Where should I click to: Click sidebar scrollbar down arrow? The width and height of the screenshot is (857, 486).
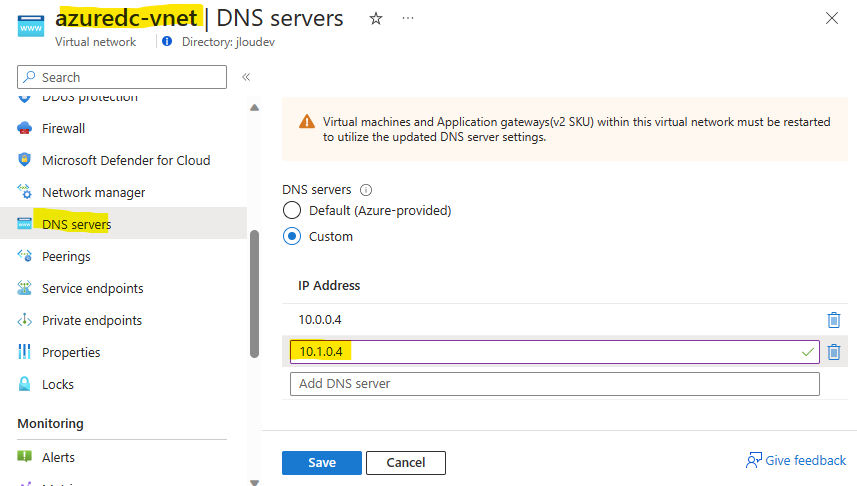[254, 483]
